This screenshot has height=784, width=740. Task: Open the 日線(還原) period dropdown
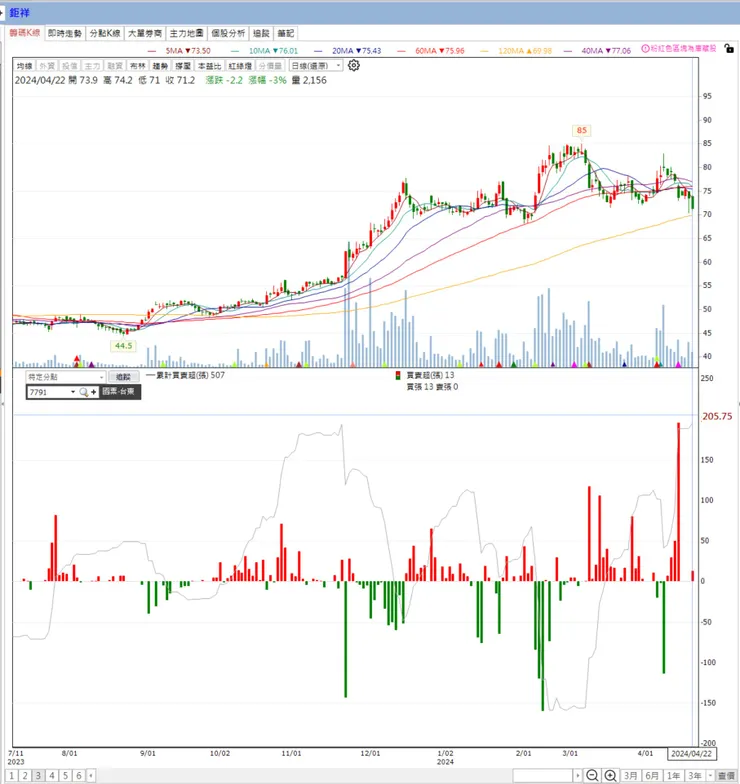click(316, 66)
